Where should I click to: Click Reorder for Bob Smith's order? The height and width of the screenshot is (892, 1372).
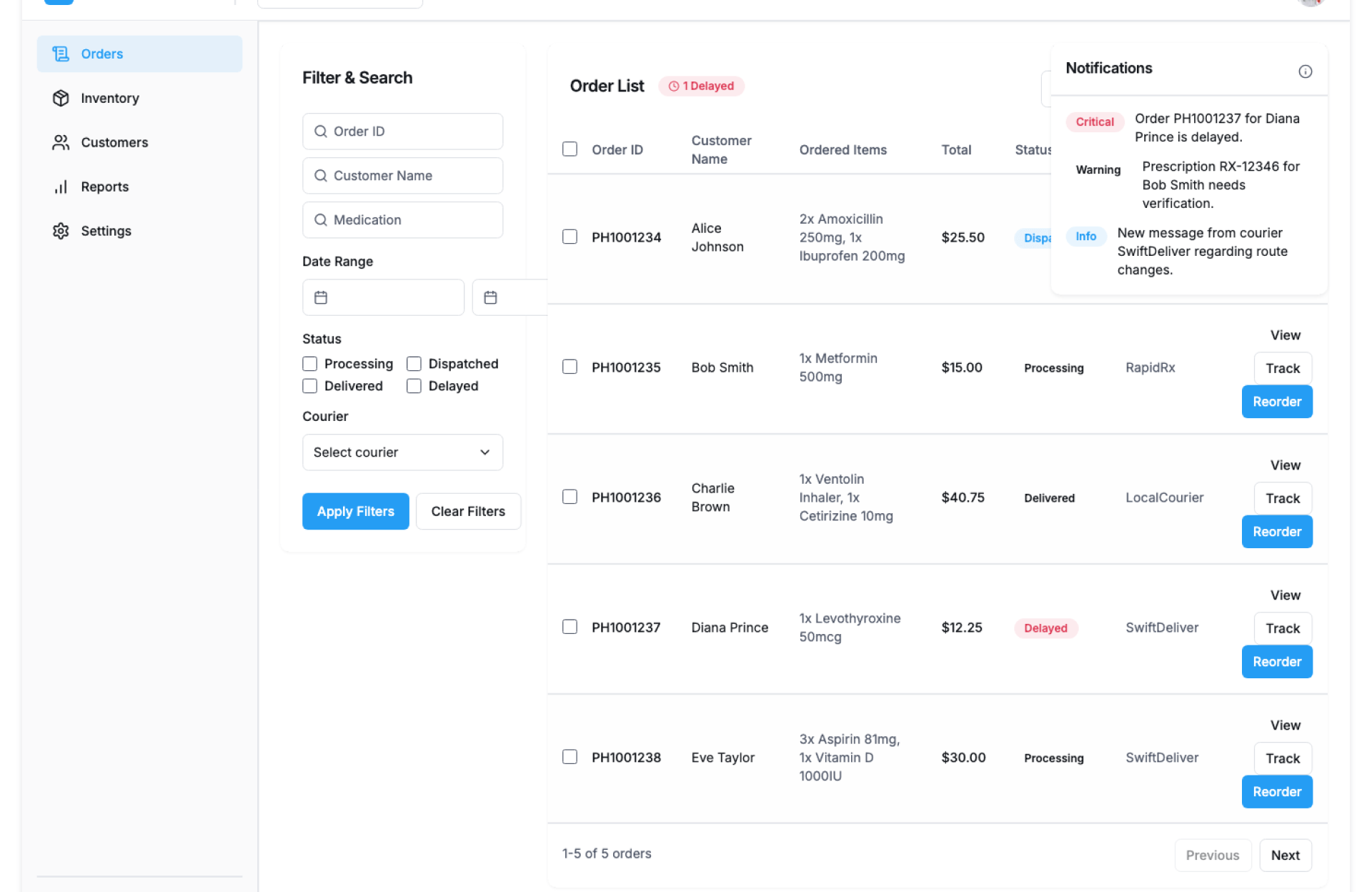tap(1276, 402)
